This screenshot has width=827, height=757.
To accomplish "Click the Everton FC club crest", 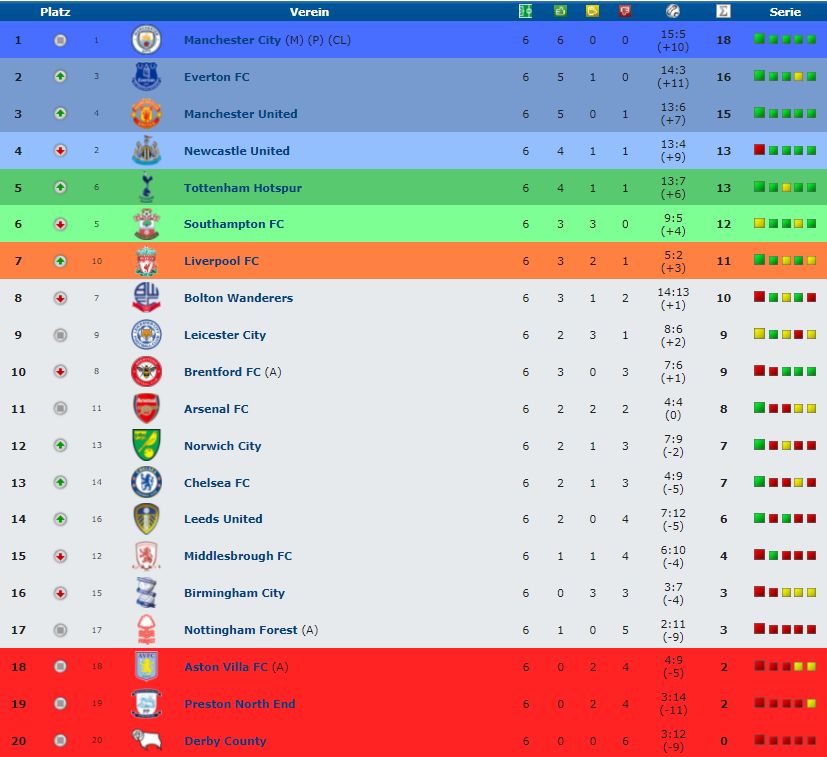I will tap(146, 76).
